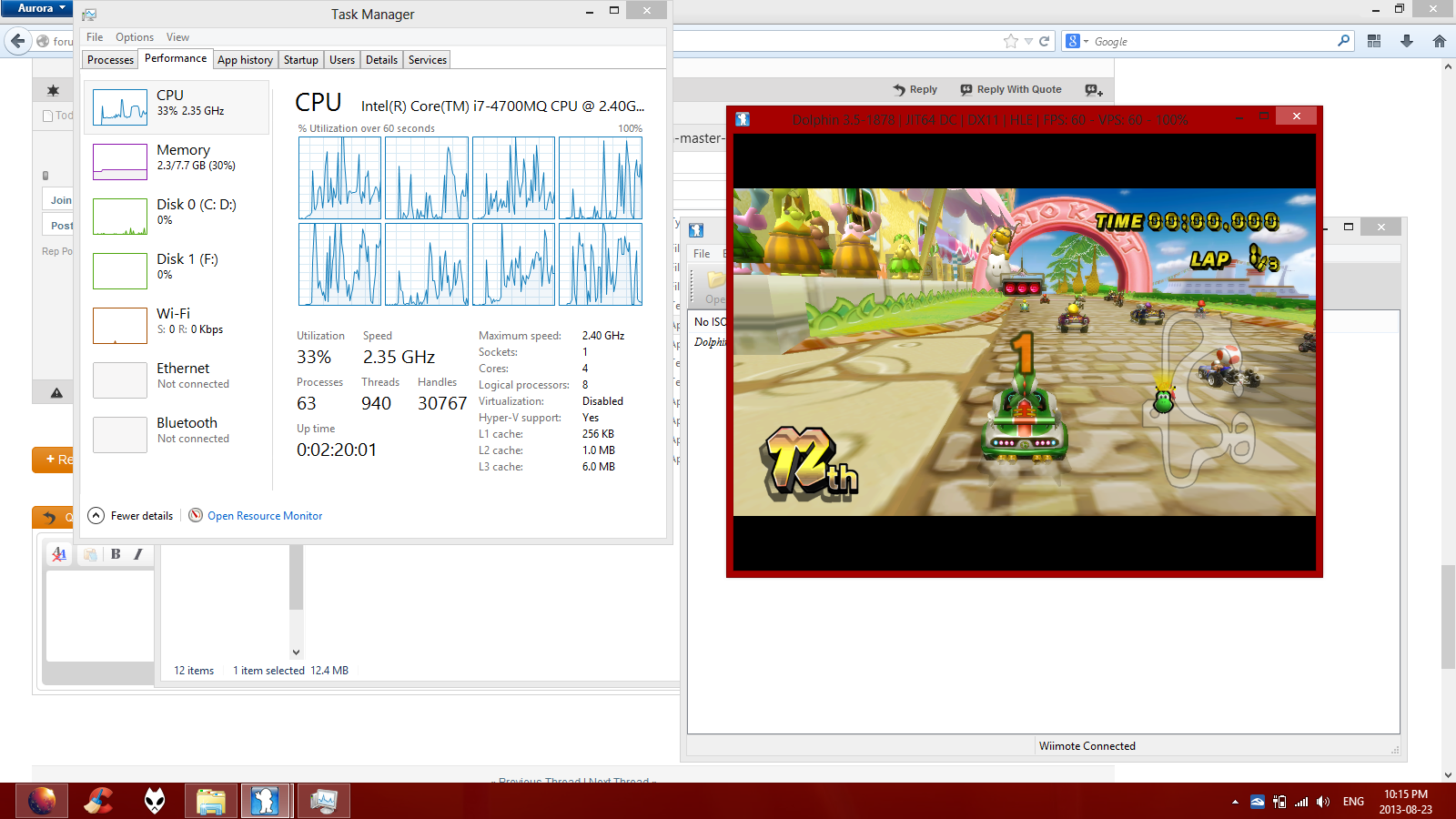1456x819 pixels.
Task: Show hidden tray icons arrow
Action: click(x=1235, y=802)
